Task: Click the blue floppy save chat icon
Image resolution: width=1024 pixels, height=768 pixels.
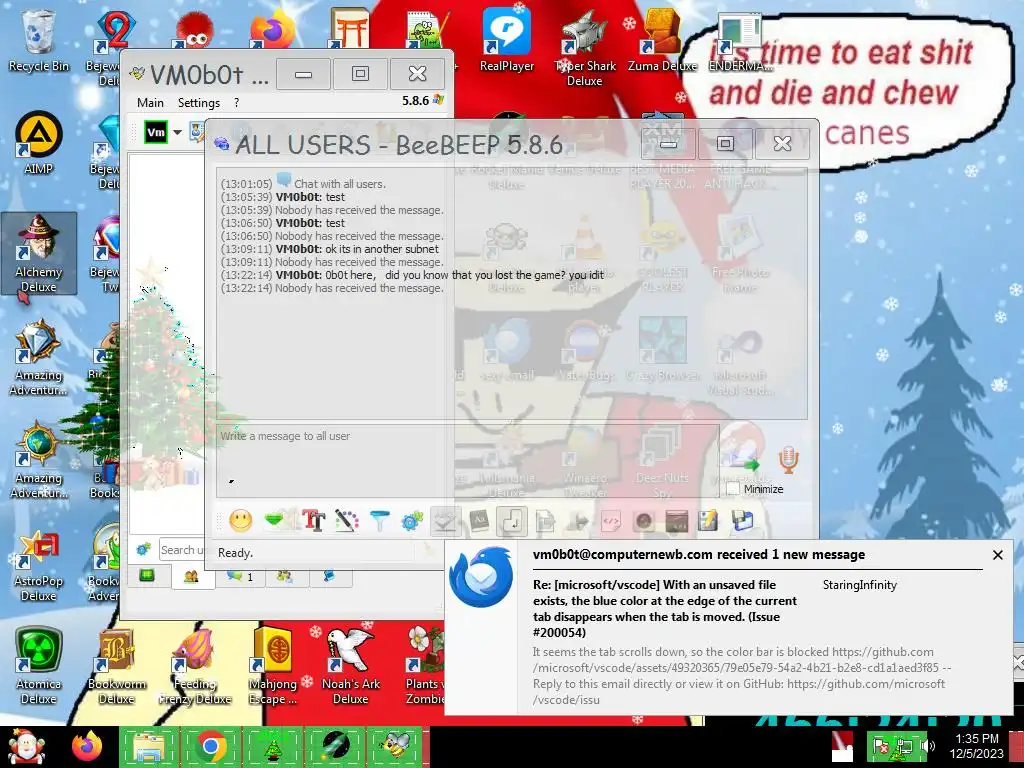Action: click(743, 521)
